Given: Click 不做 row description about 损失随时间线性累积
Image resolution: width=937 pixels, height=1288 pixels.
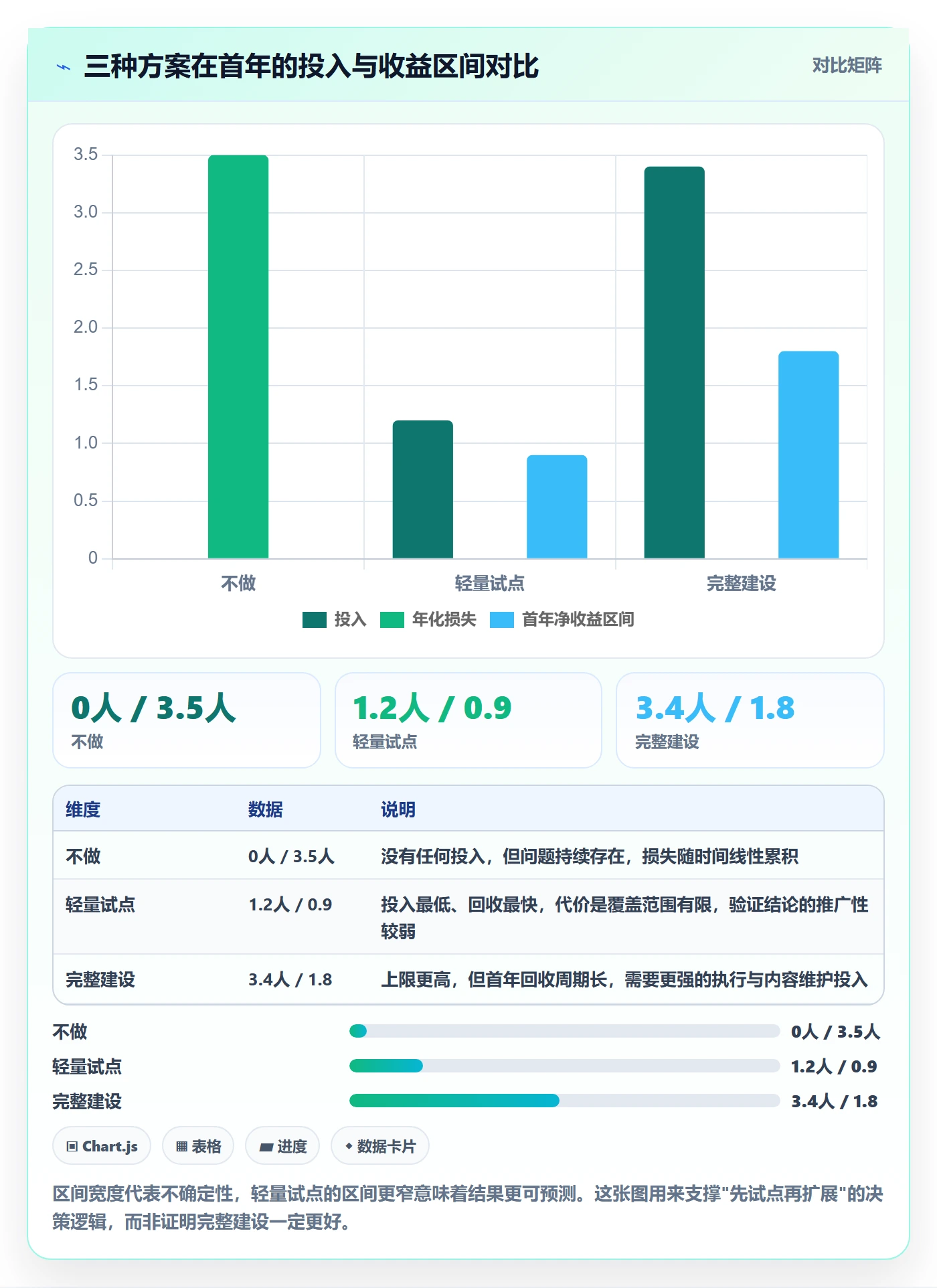Looking at the screenshot, I should [x=590, y=856].
